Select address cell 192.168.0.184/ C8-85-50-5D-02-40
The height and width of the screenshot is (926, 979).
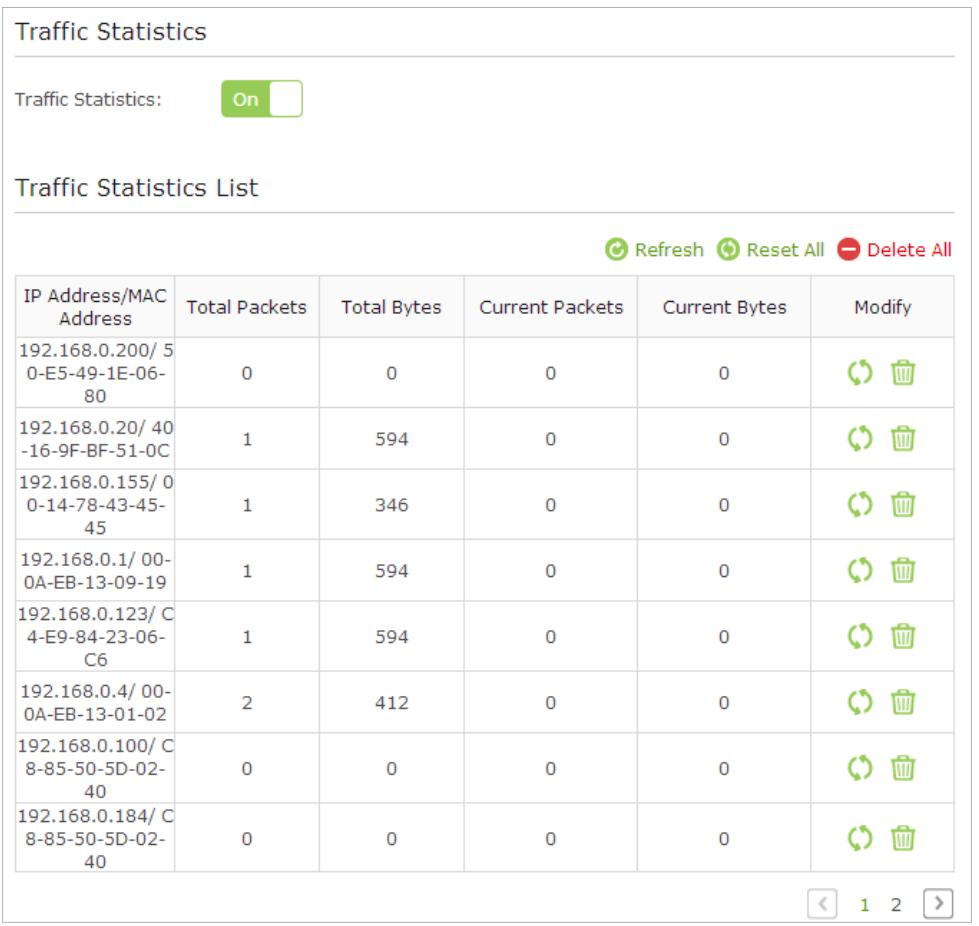[95, 838]
